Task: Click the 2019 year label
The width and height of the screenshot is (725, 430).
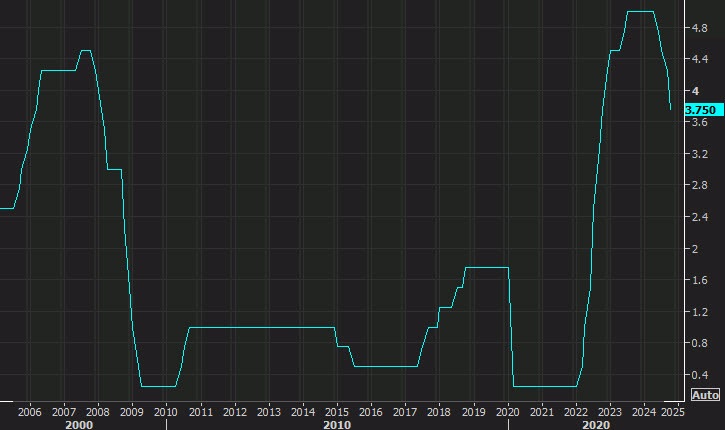Action: point(473,411)
